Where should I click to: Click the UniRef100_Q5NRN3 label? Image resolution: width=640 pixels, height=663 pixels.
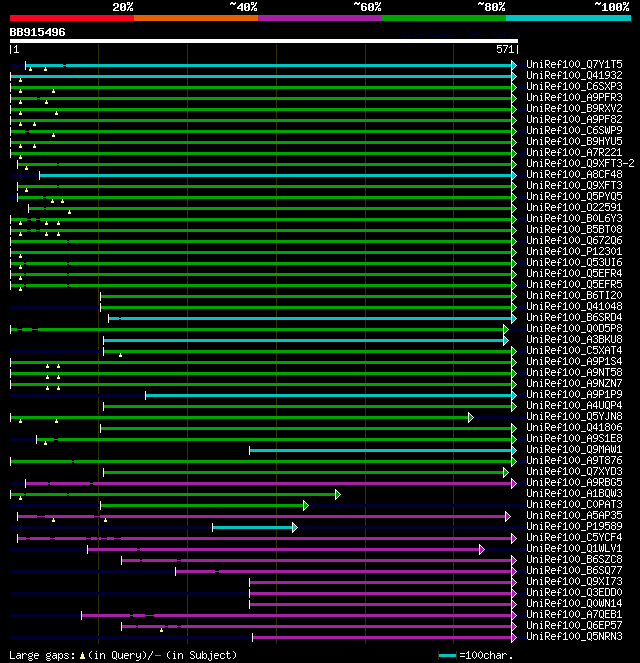tap(574, 636)
